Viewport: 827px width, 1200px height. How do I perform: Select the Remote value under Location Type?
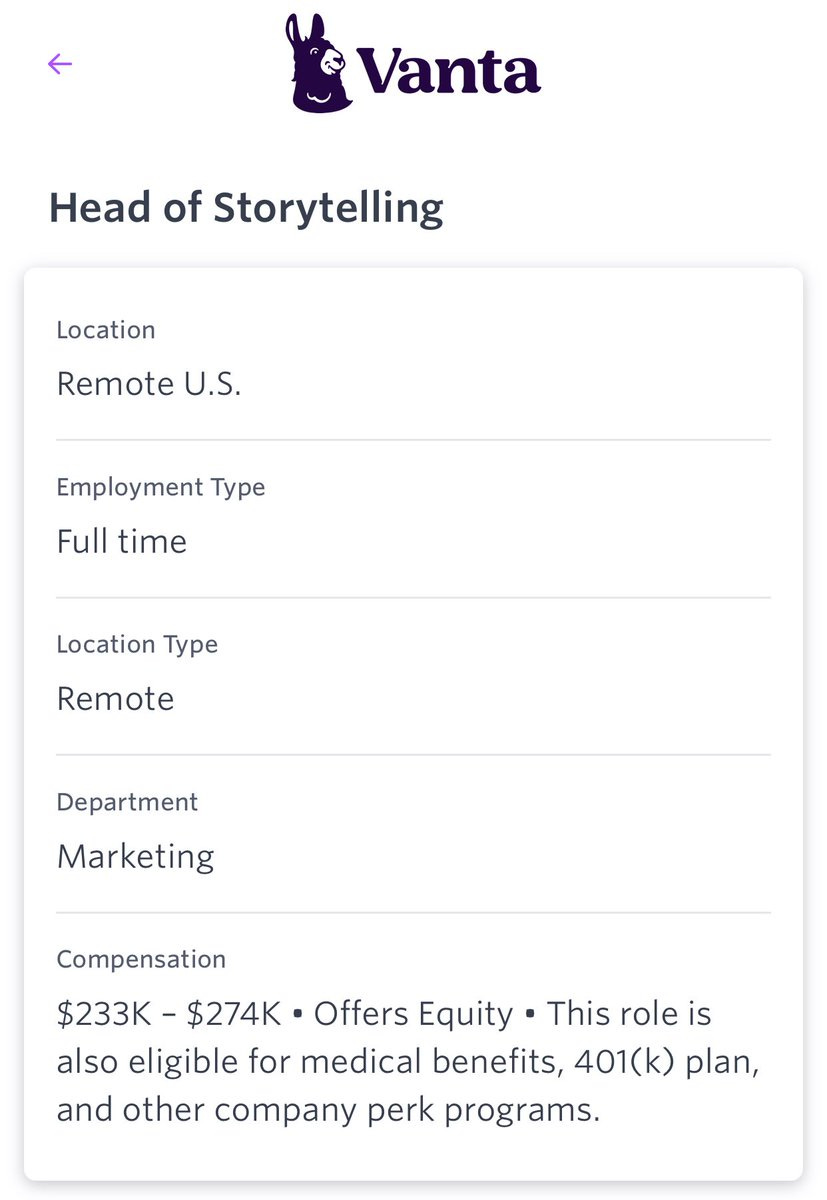pos(115,698)
